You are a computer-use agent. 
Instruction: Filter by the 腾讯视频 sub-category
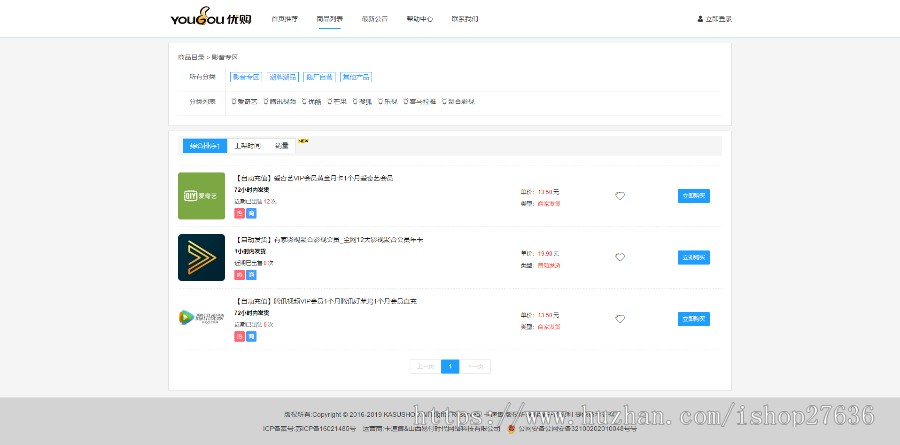click(x=280, y=102)
